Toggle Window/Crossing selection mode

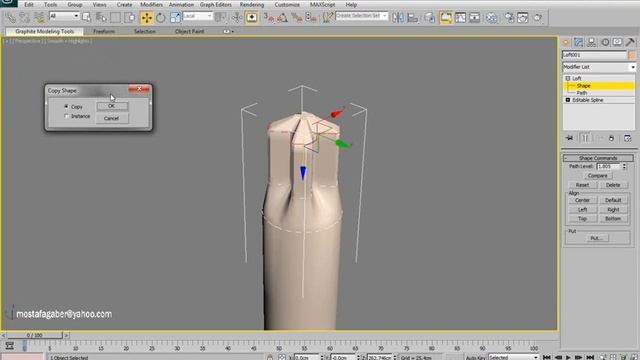coord(130,18)
